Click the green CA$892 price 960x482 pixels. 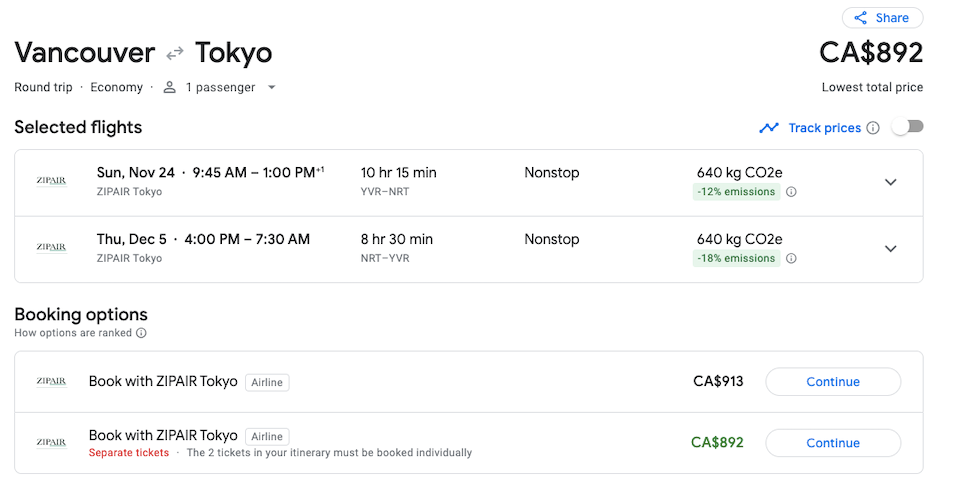(717, 443)
